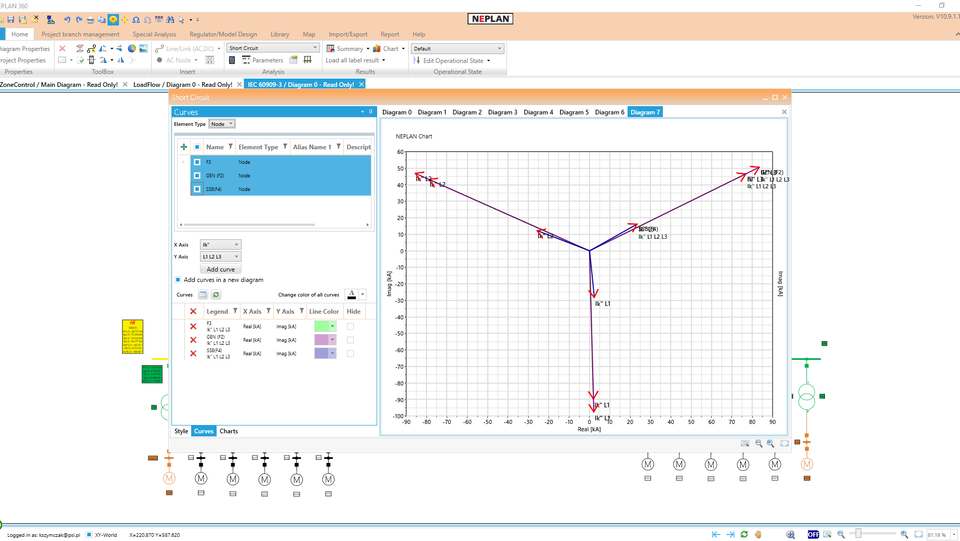Viewport: 960px width, 541px height.
Task: Toggle the select-all checkbox in Name header
Action: point(197,147)
